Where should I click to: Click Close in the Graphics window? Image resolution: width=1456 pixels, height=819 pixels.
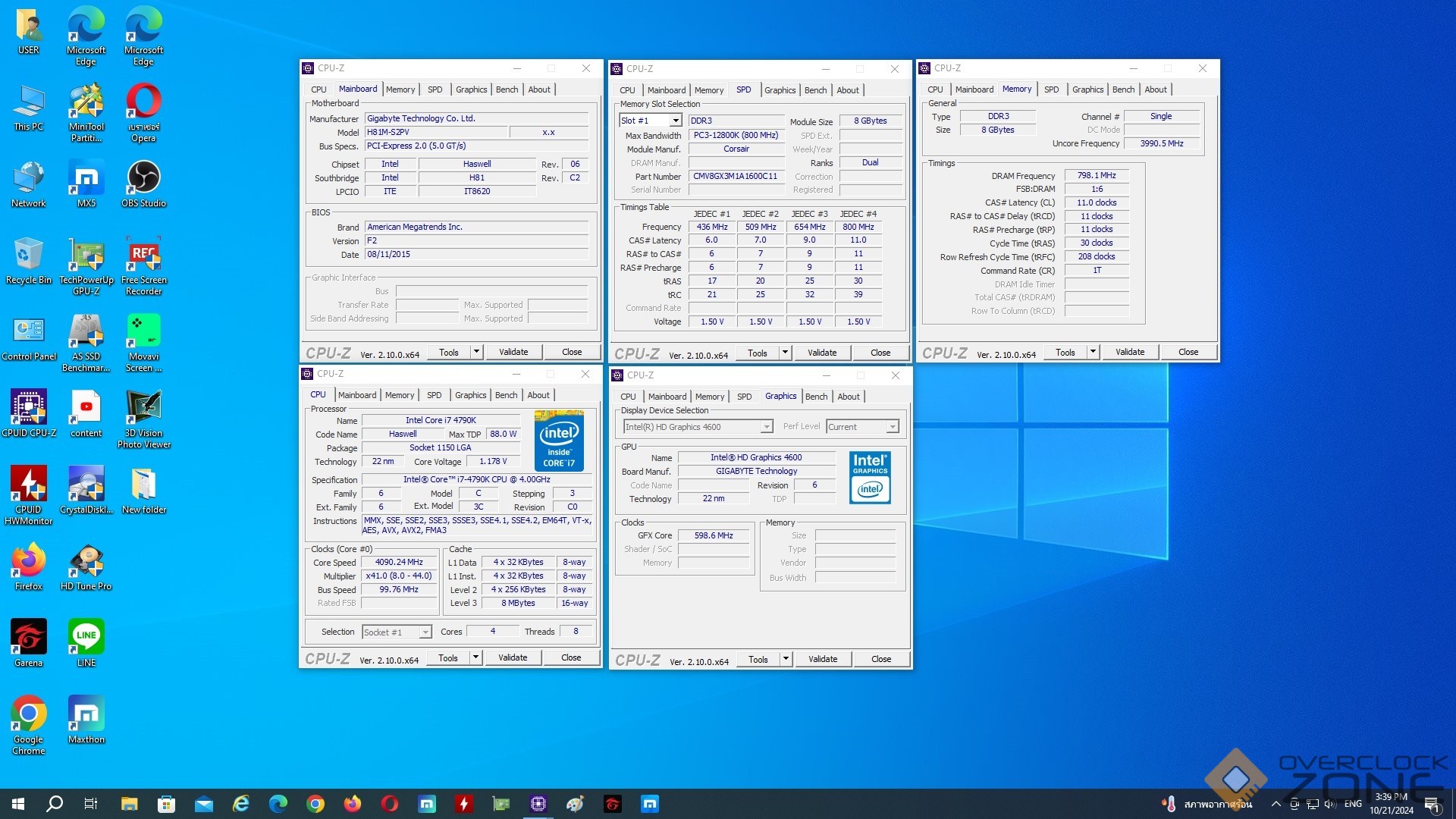point(881,659)
